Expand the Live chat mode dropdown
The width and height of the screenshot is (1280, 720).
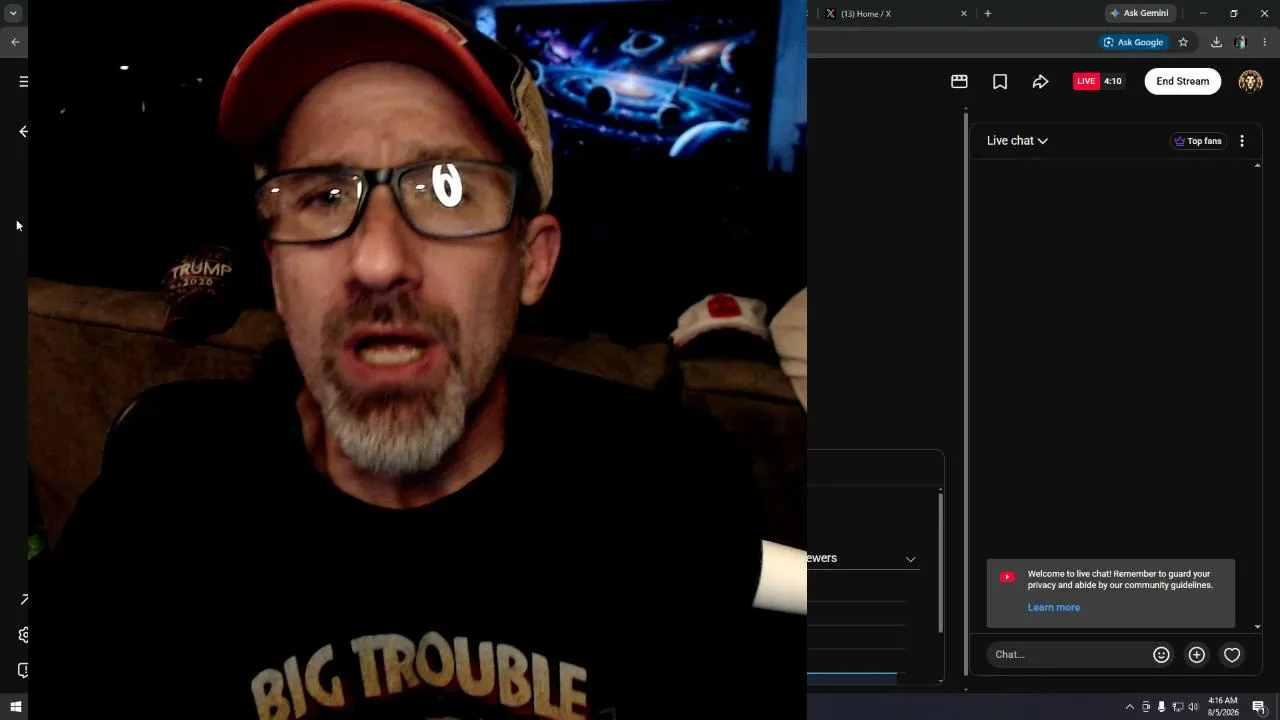pos(1017,141)
